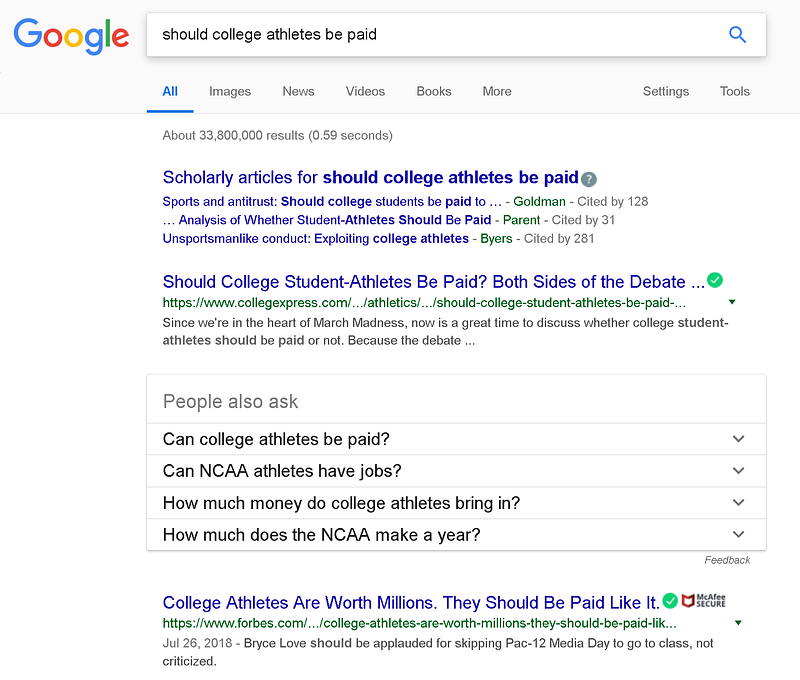Expand "Can NCAA athletes have jobs?" question
Screen dimensions: 800x680
(738, 471)
